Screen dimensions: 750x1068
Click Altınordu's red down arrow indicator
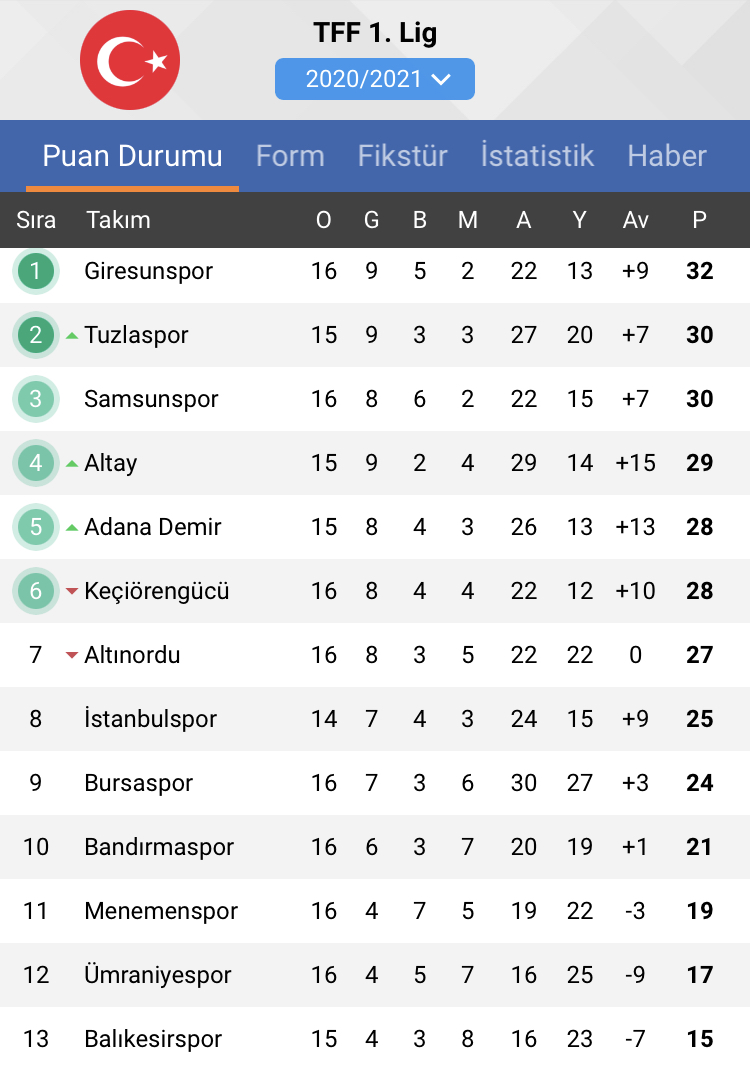72,655
